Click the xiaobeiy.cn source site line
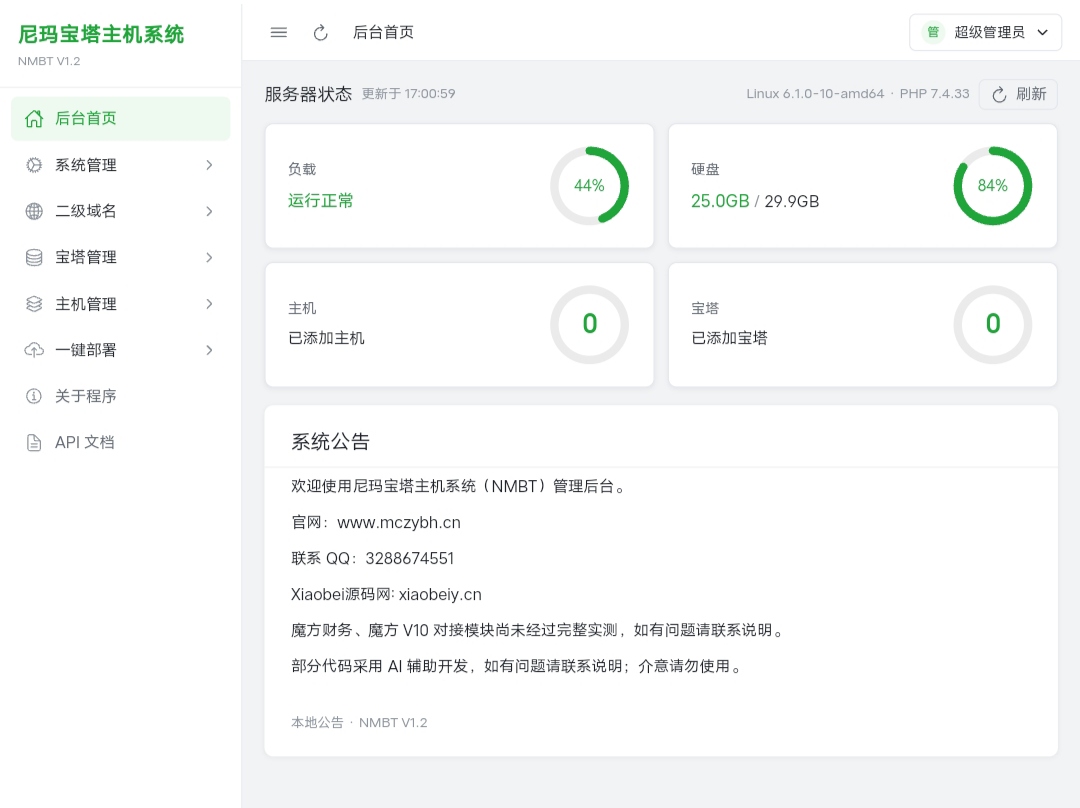 coord(386,594)
